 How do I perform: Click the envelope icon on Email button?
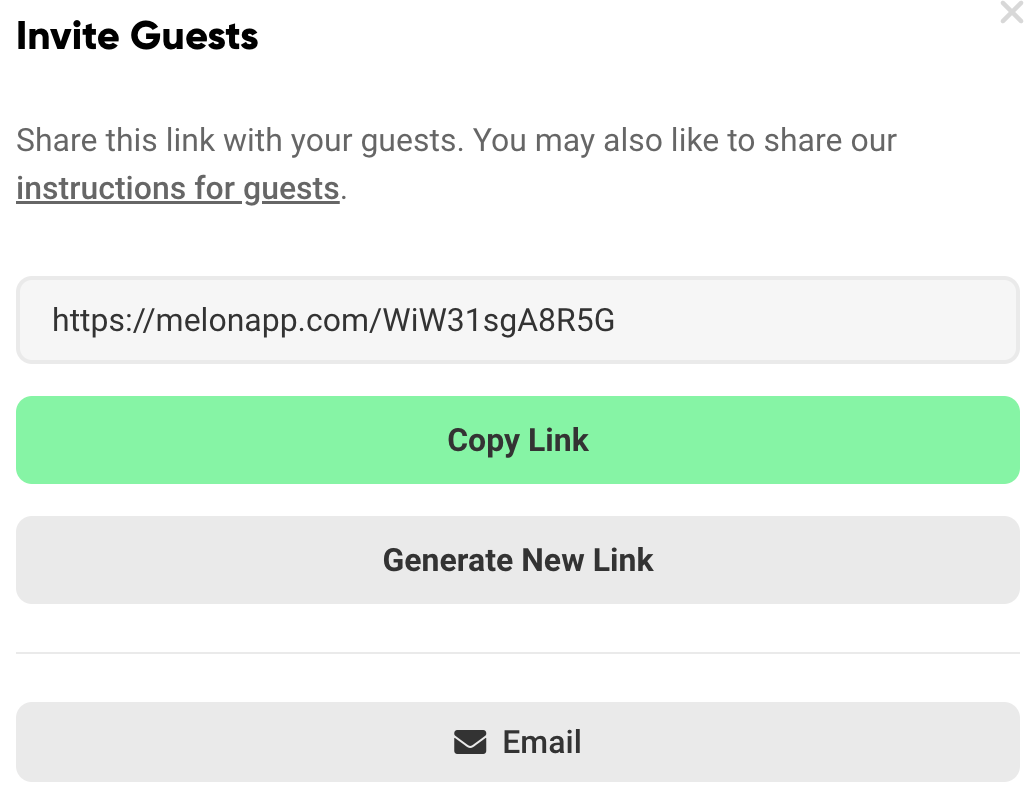tap(470, 742)
